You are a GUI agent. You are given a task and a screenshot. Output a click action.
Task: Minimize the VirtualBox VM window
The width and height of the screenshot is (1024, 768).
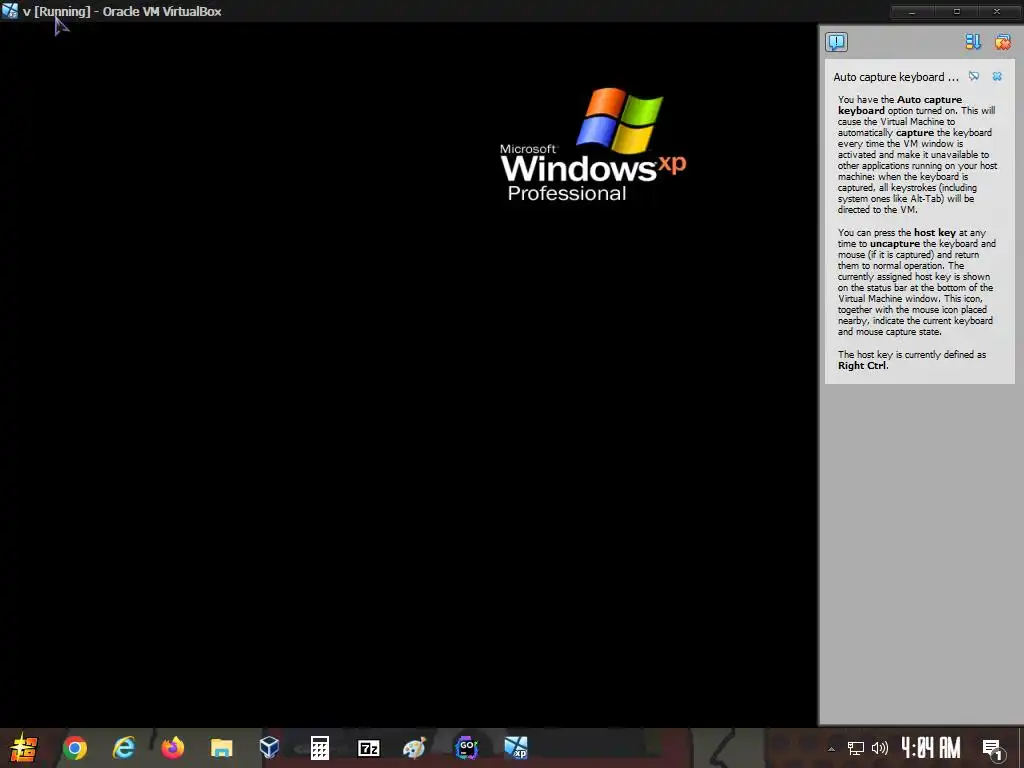point(912,12)
